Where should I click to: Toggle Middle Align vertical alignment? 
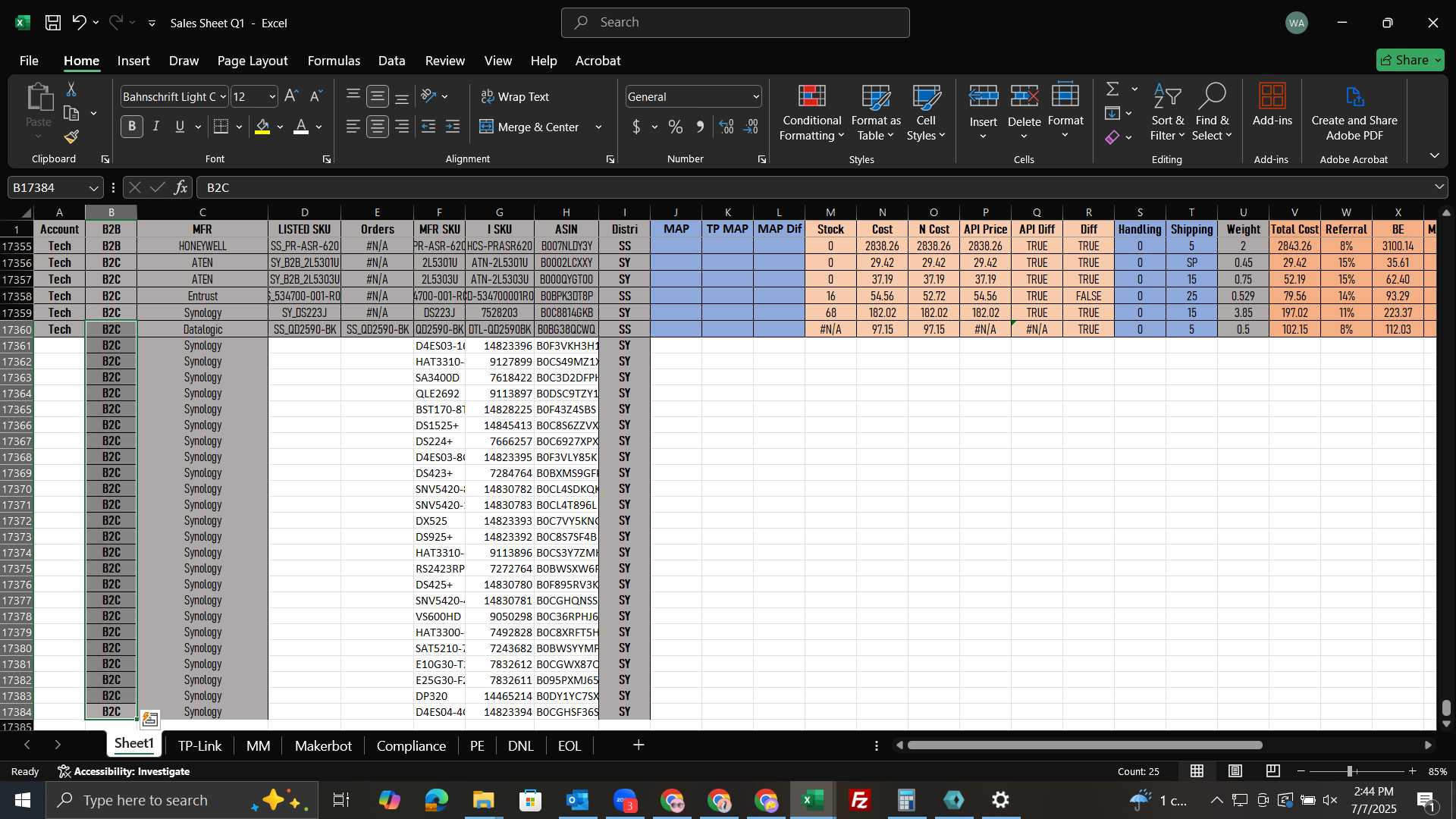click(x=378, y=96)
